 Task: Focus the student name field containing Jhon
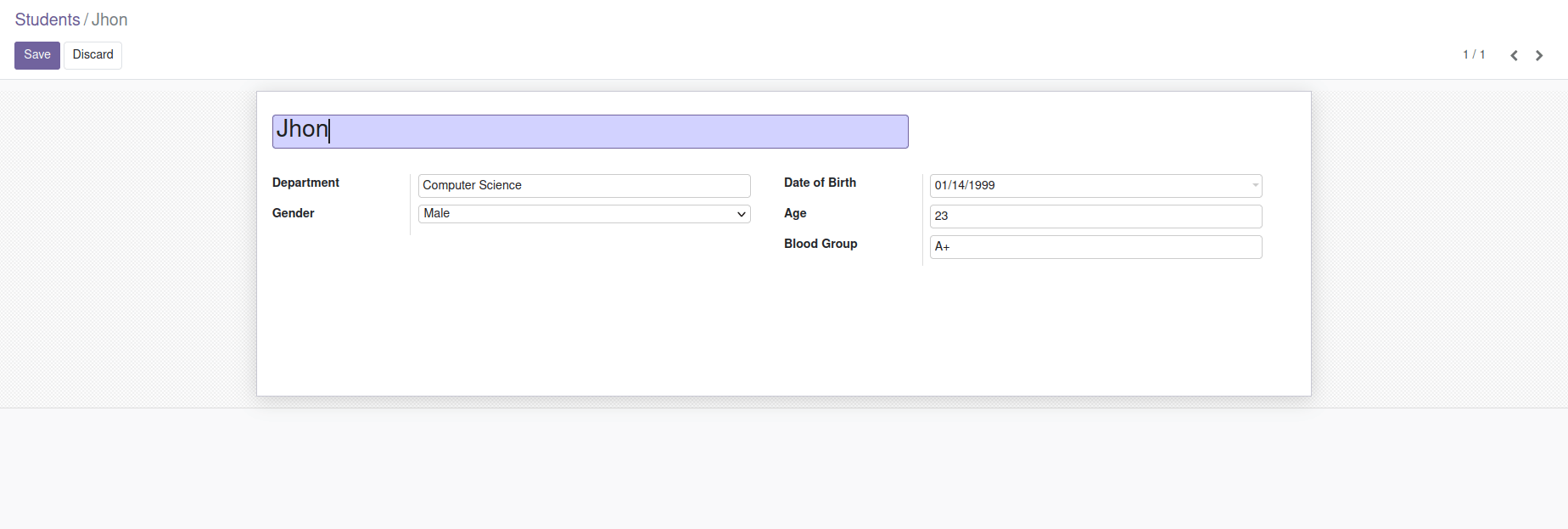590,132
